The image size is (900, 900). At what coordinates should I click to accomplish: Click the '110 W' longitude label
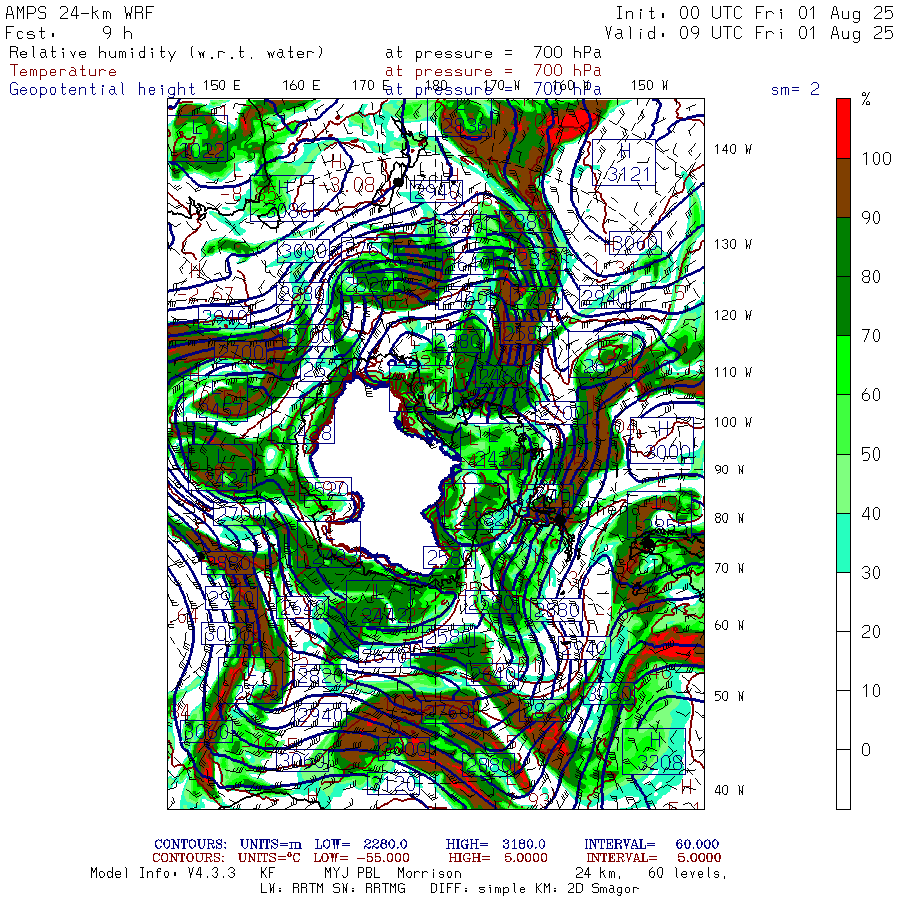point(733,372)
